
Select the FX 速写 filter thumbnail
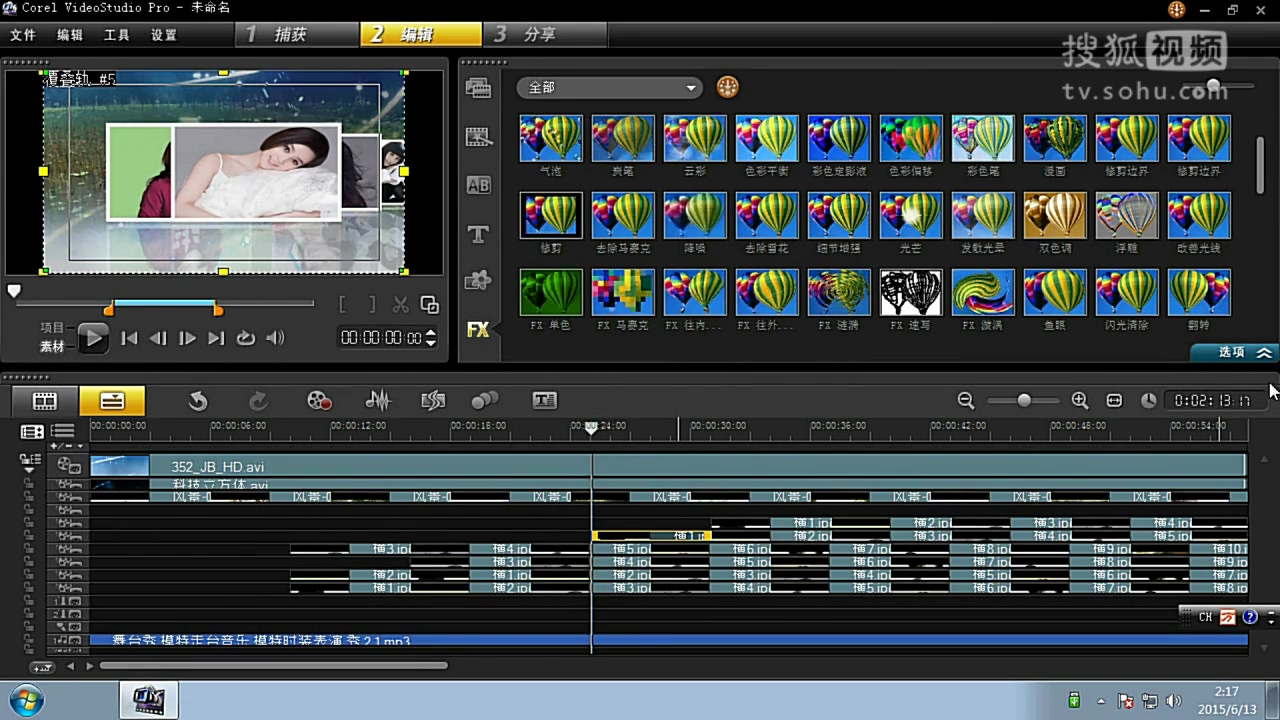click(x=911, y=292)
